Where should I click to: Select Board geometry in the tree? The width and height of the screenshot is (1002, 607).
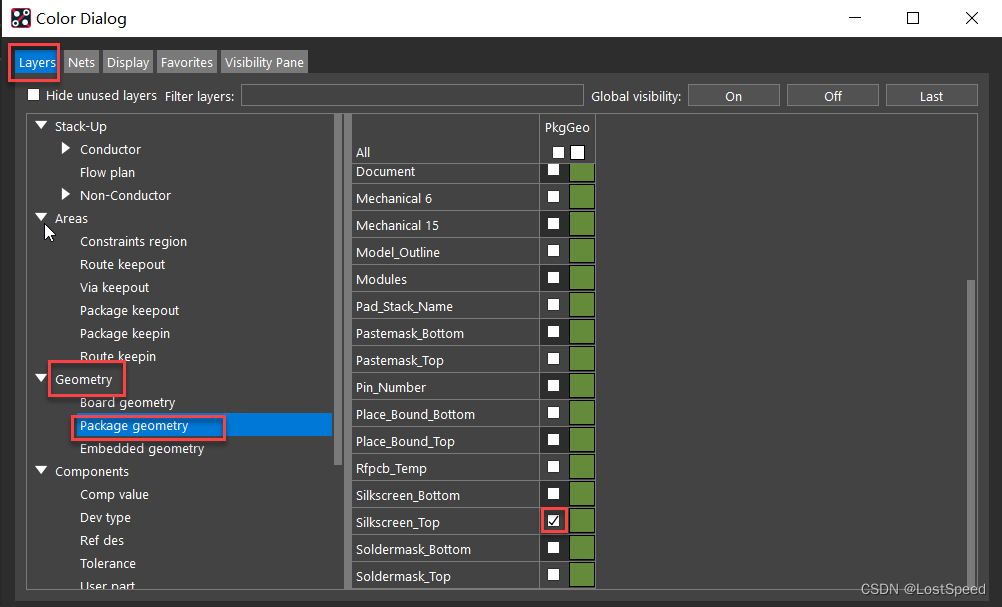tap(127, 402)
